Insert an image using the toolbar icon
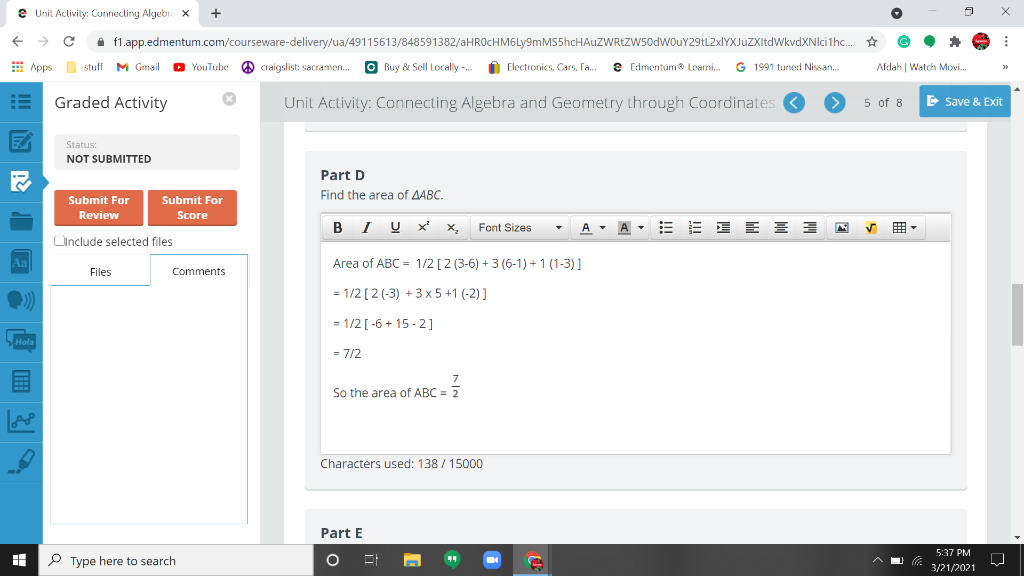 coord(840,227)
